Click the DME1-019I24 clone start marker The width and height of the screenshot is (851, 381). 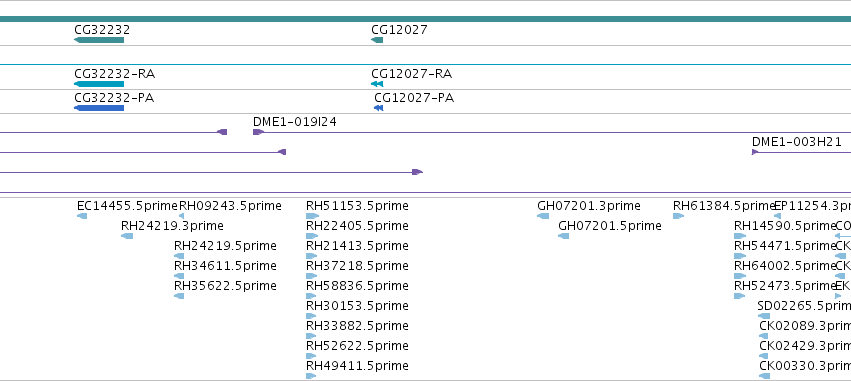click(x=258, y=132)
